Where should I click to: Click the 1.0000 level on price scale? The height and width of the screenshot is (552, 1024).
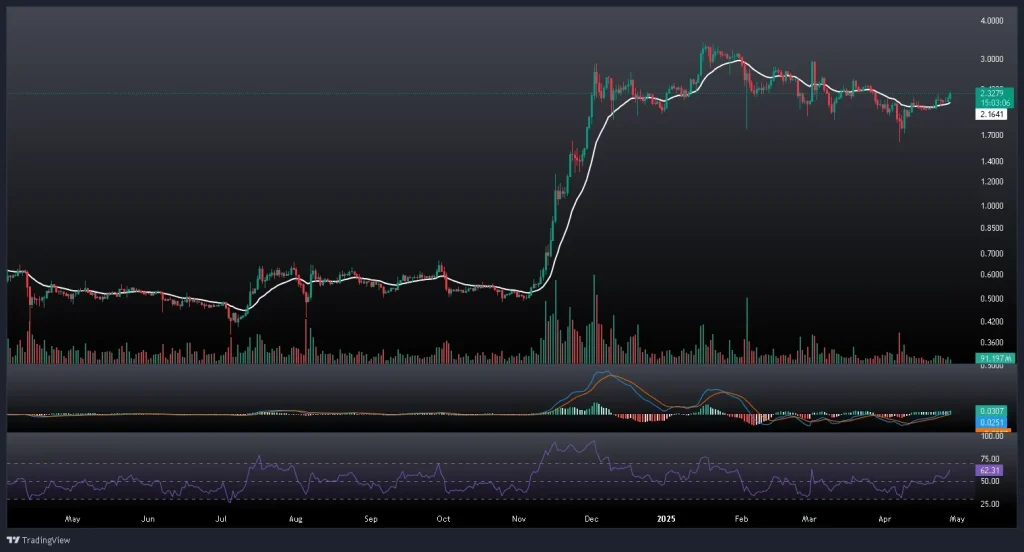993,206
